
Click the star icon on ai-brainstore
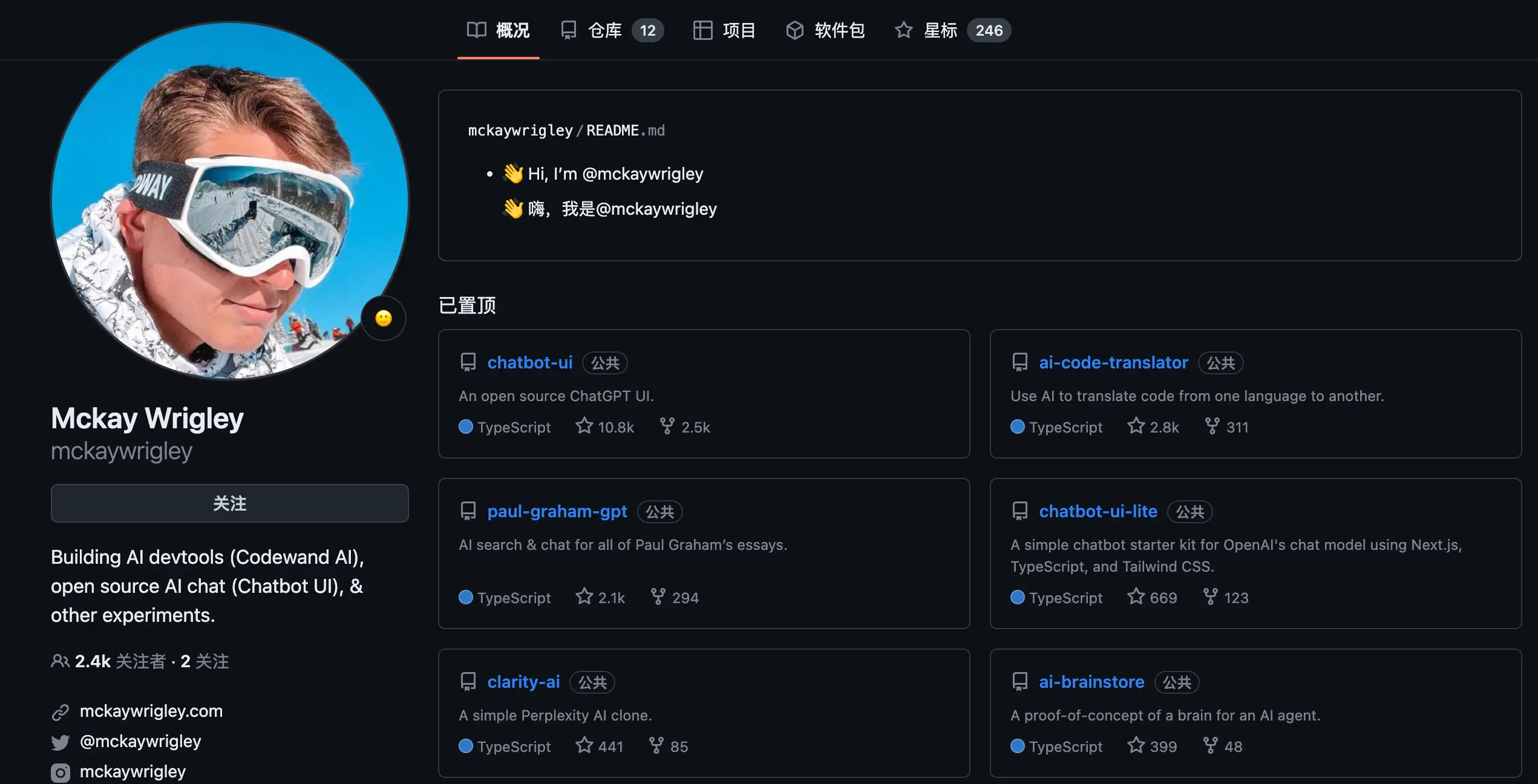tap(1136, 745)
